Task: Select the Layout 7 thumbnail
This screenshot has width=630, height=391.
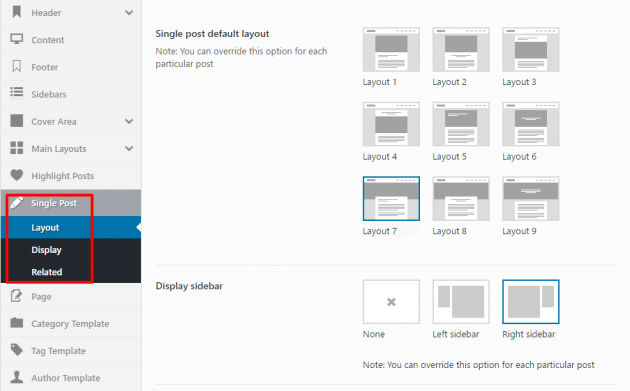Action: tap(391, 199)
